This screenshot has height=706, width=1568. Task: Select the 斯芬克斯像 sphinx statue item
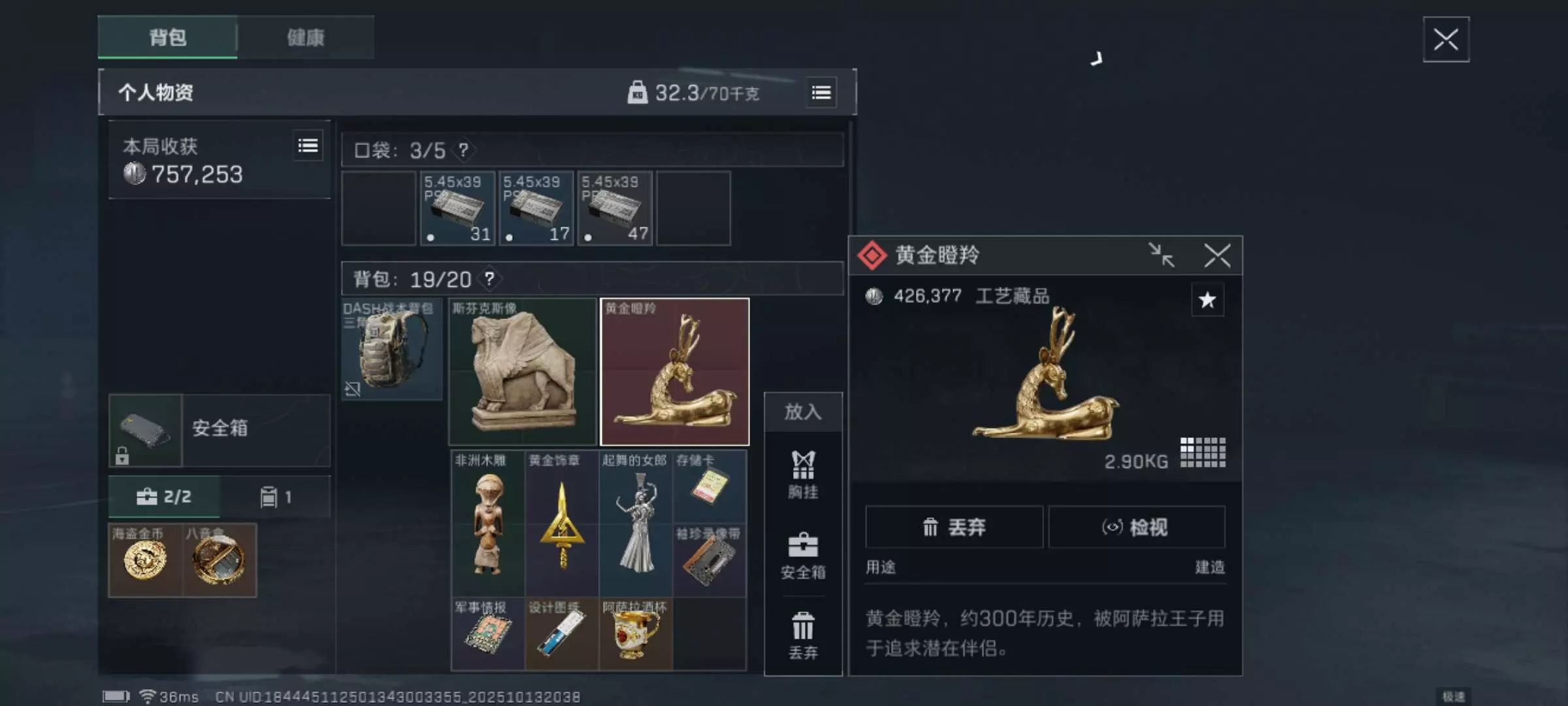point(523,372)
